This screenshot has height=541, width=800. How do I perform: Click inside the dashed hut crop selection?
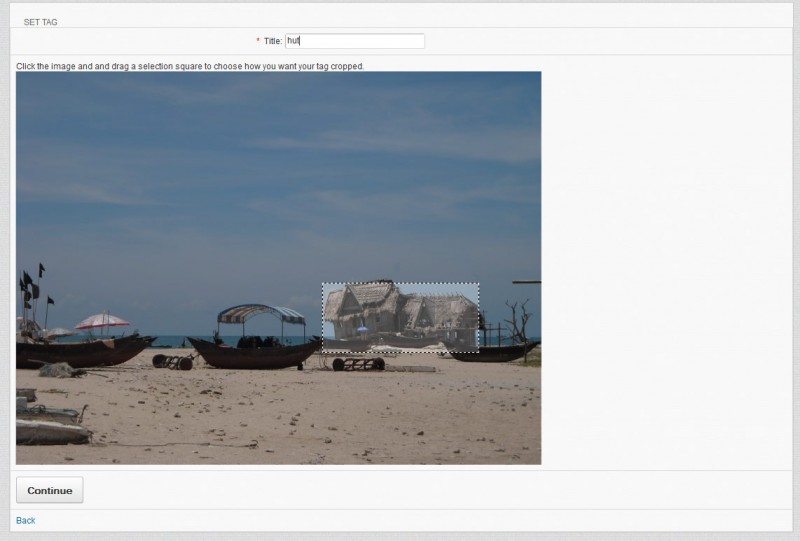tap(401, 317)
